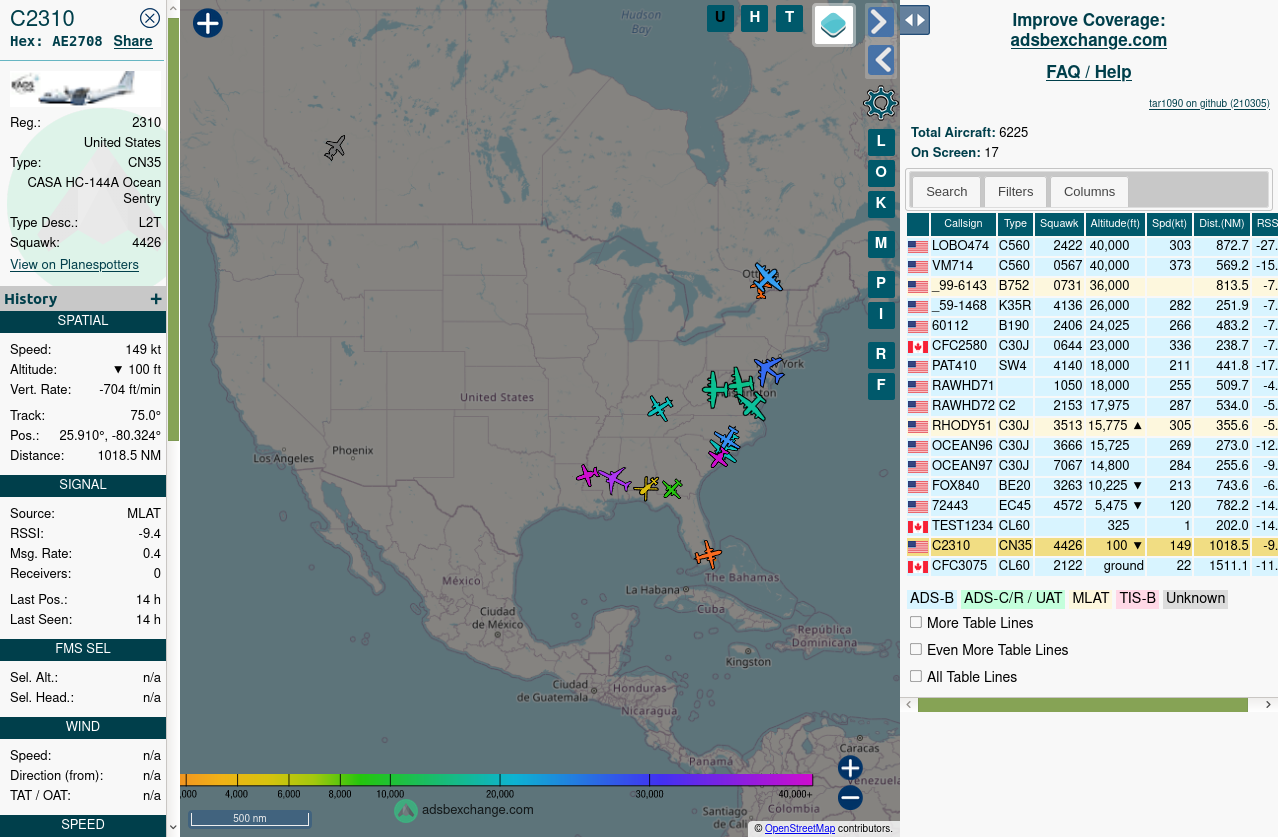This screenshot has height=837, width=1278.
Task: Zoom in with the map plus button
Action: pos(850,768)
